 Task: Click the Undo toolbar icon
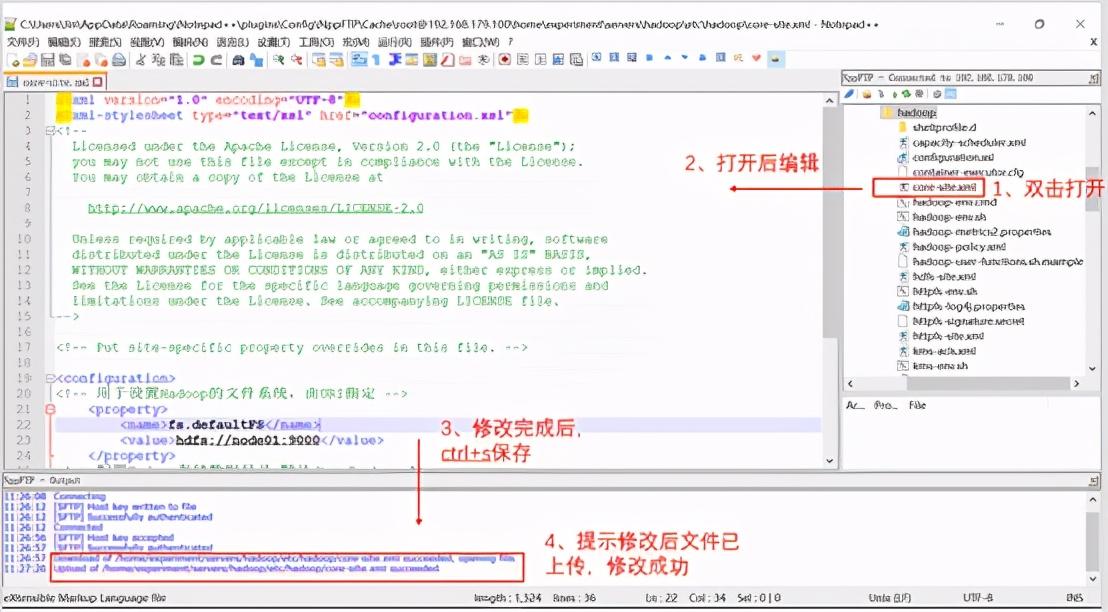196,60
